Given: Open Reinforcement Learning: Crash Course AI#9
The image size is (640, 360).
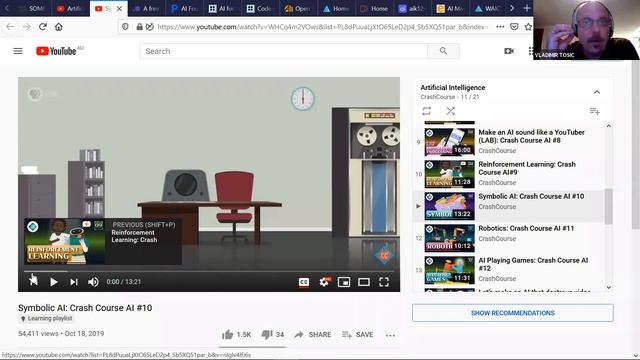Looking at the screenshot, I should (527, 168).
